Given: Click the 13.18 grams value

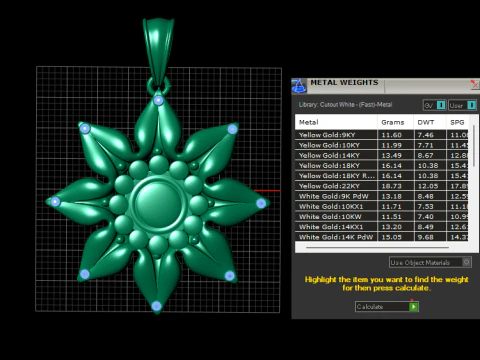Looking at the screenshot, I should click(x=391, y=196).
